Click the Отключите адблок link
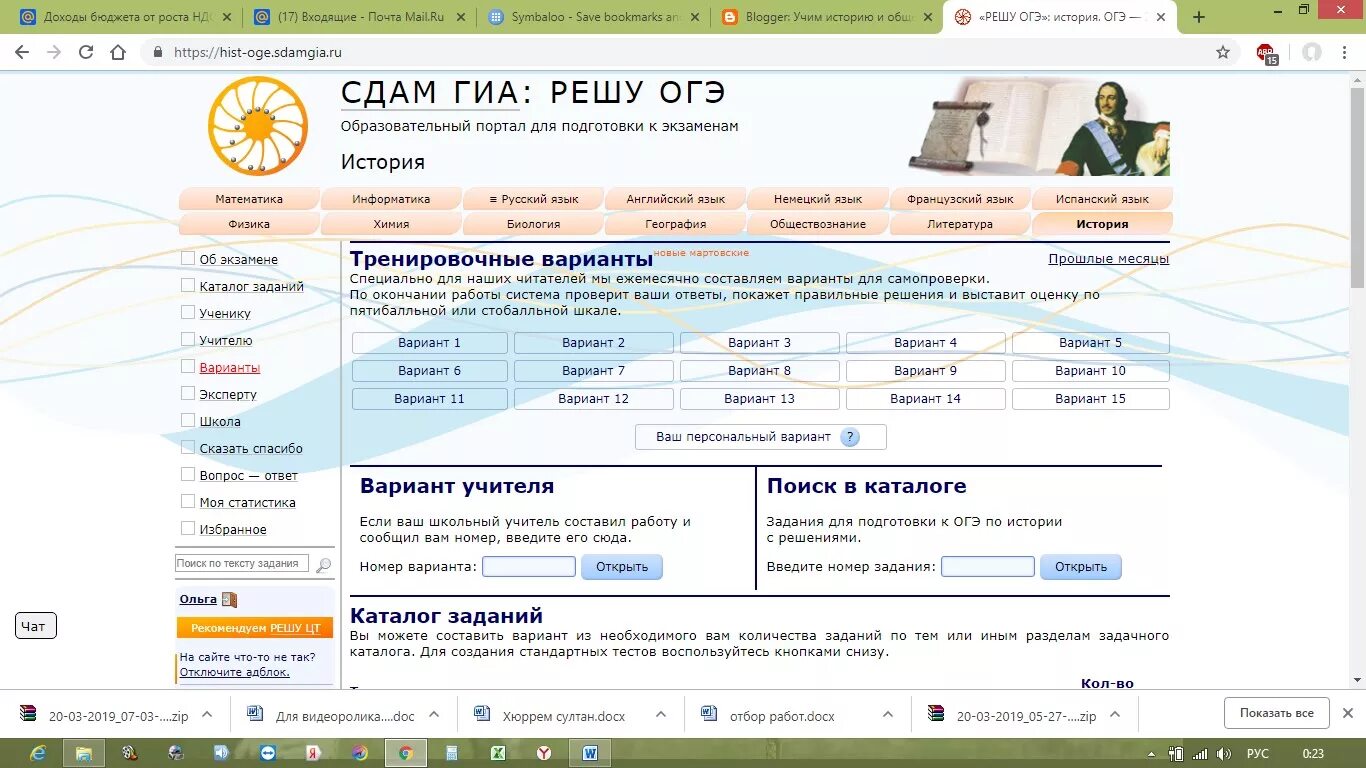The width and height of the screenshot is (1366, 768). 235,672
